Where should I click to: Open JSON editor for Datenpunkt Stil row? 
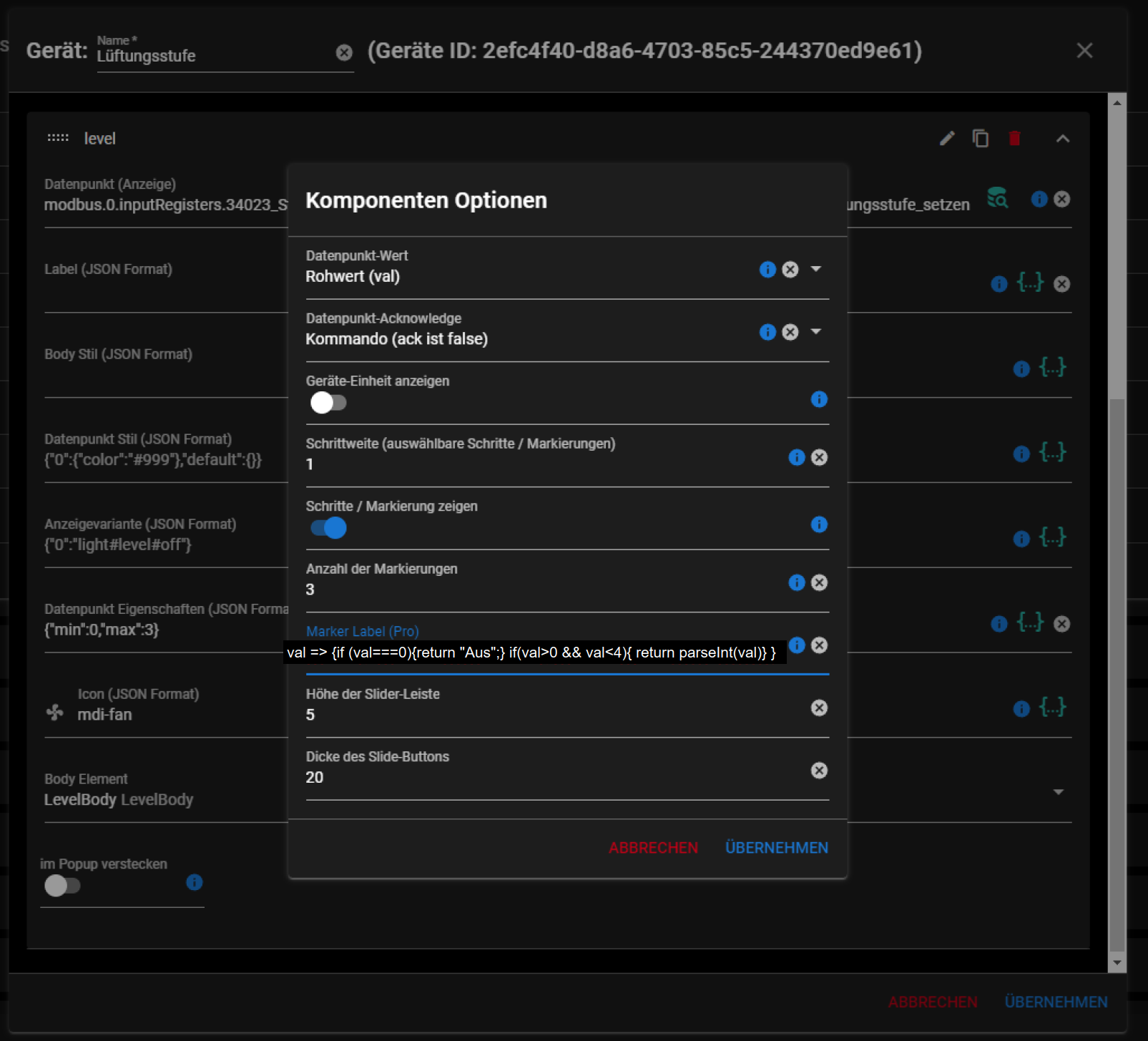pyautogui.click(x=1053, y=451)
